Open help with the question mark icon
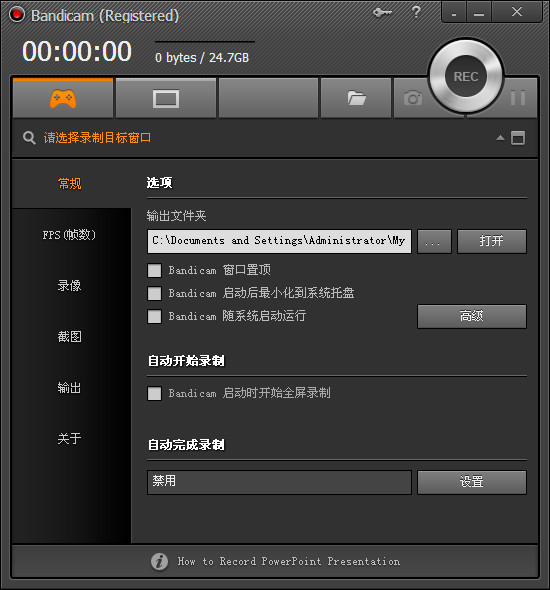This screenshot has width=550, height=590. coord(416,12)
